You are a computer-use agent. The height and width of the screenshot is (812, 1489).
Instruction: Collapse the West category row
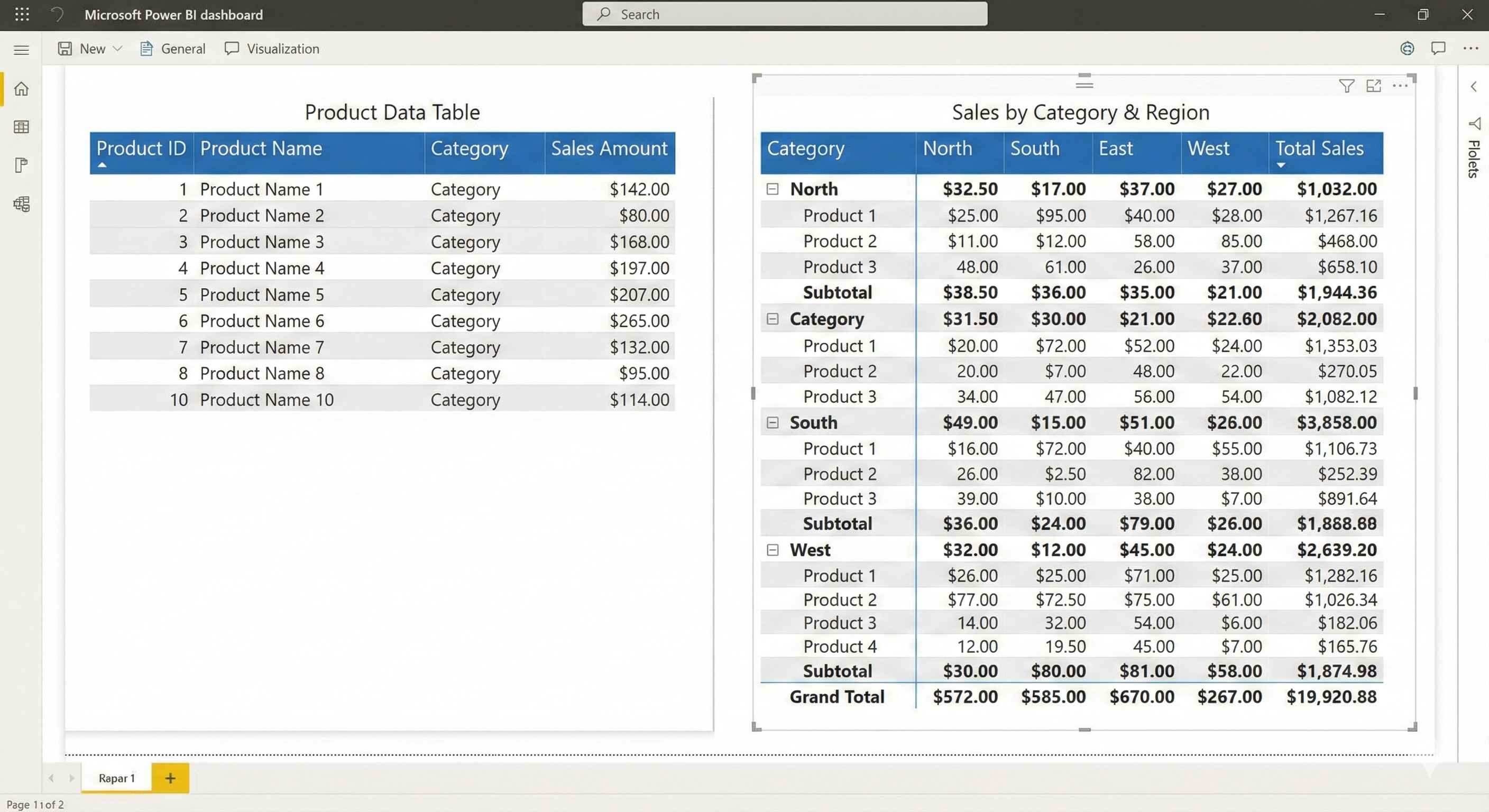tap(772, 550)
